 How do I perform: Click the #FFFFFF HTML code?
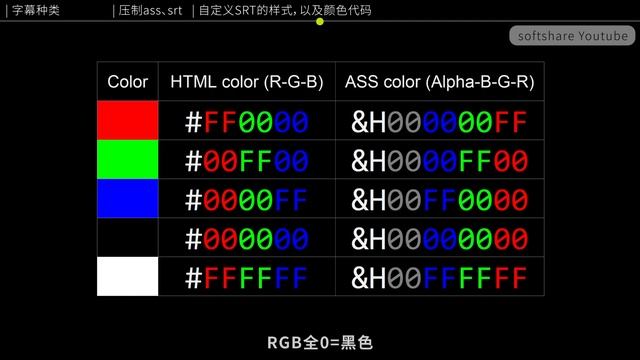(247, 278)
